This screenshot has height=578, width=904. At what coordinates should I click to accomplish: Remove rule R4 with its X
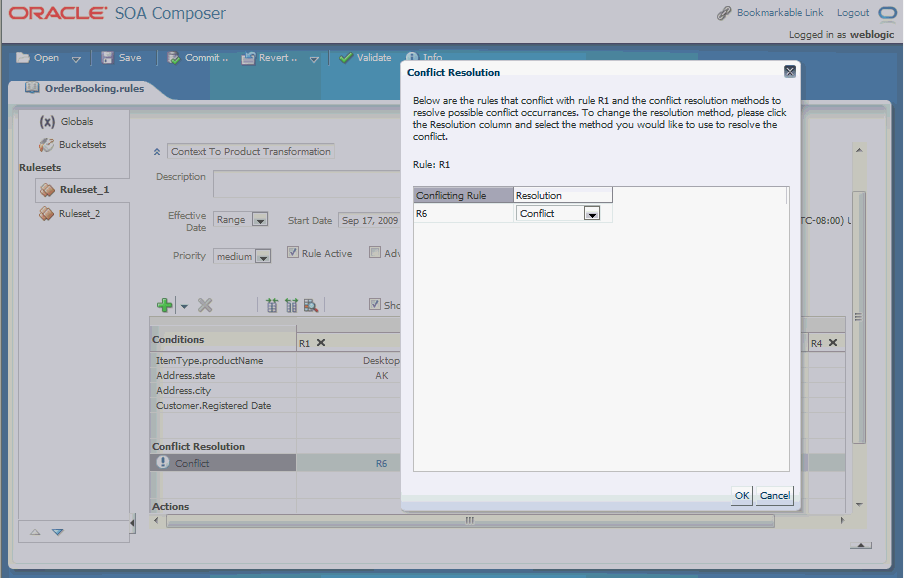833,342
